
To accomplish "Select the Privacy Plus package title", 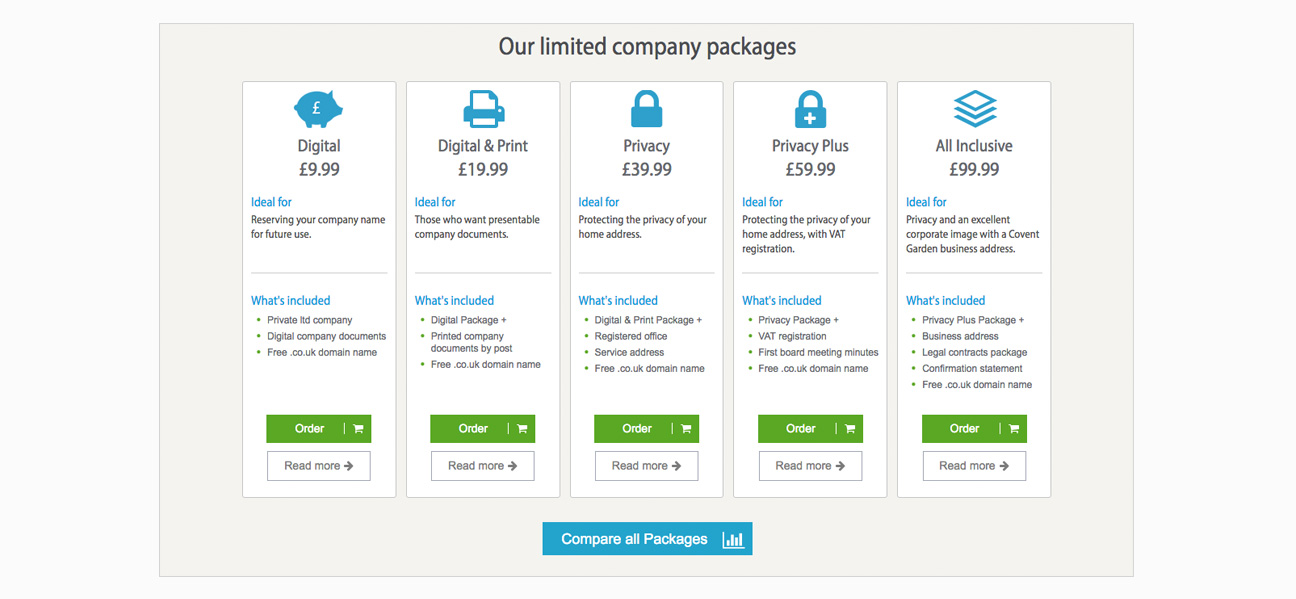I will pos(810,146).
